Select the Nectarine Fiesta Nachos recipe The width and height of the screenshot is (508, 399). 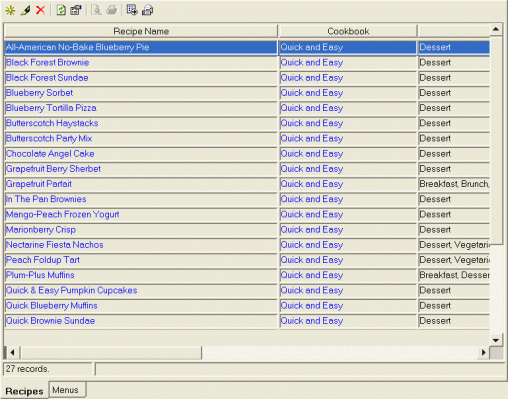(141, 245)
